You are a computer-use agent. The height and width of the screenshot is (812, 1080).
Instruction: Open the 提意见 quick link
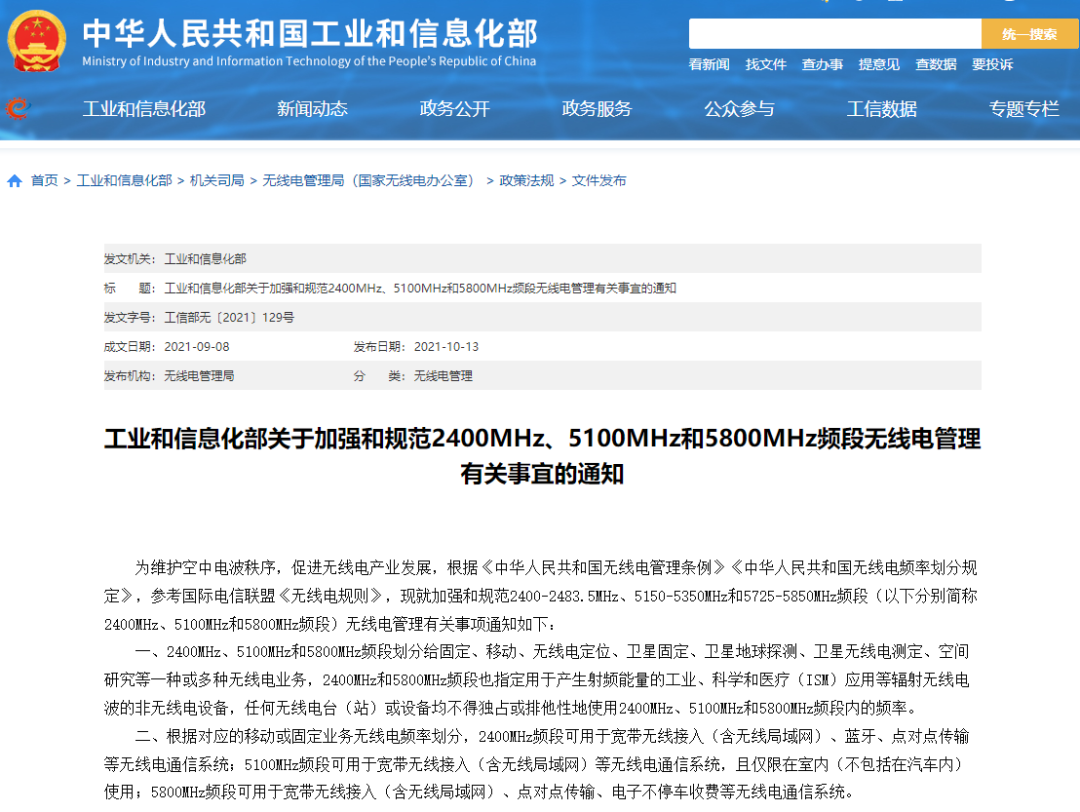879,65
